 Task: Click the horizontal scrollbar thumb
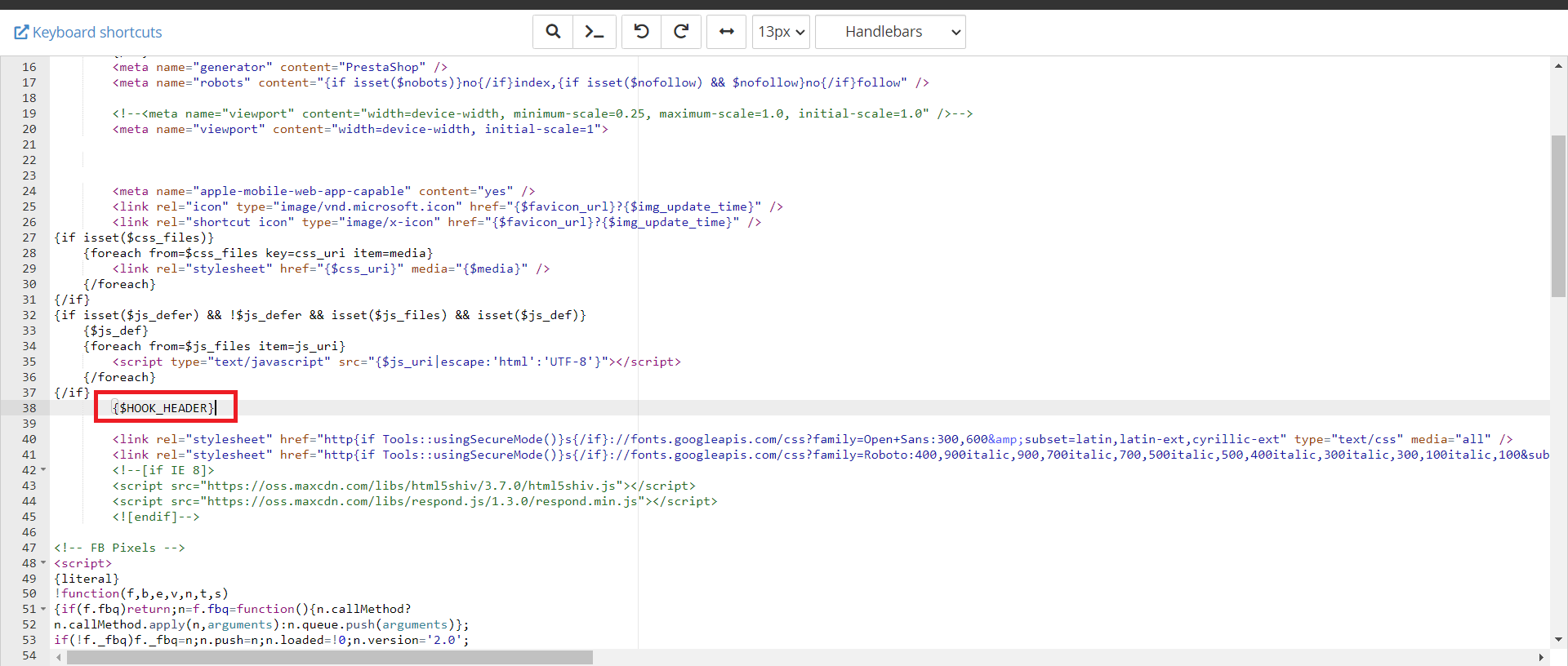pos(329,657)
